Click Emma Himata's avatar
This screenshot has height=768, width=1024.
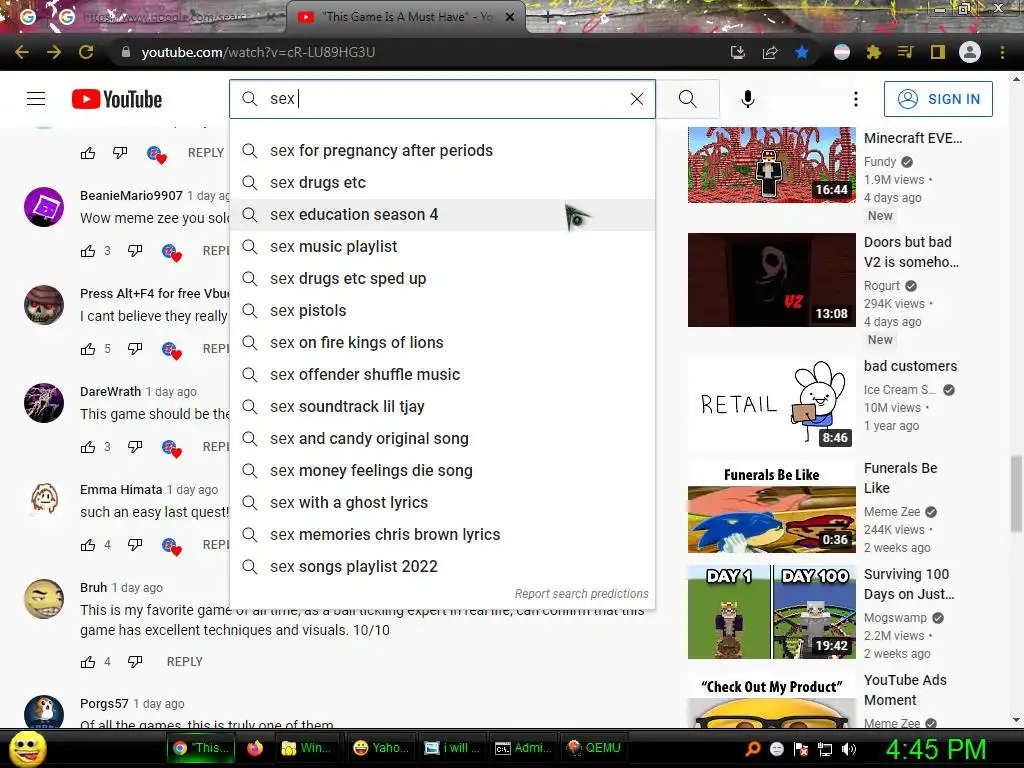44,501
